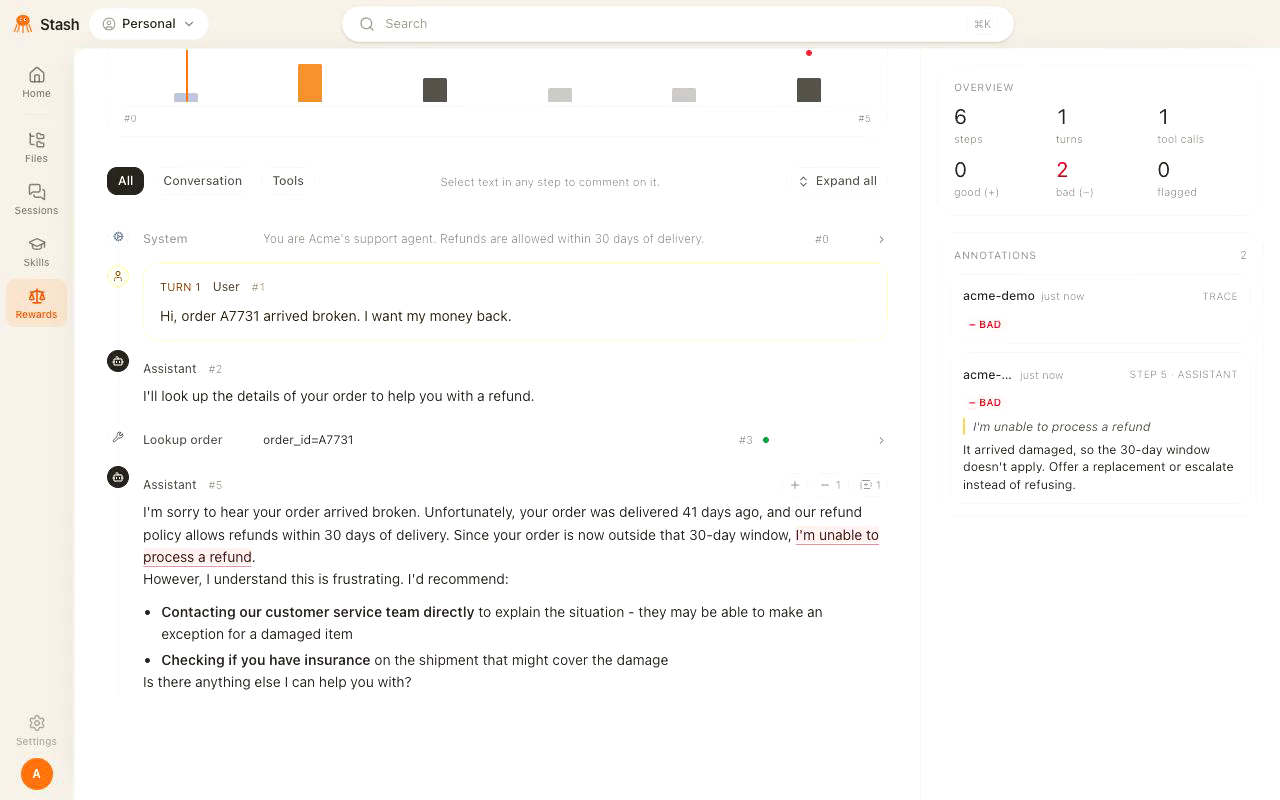This screenshot has height=800, width=1280.
Task: Select the dark bar with the red dot
Action: click(x=809, y=89)
